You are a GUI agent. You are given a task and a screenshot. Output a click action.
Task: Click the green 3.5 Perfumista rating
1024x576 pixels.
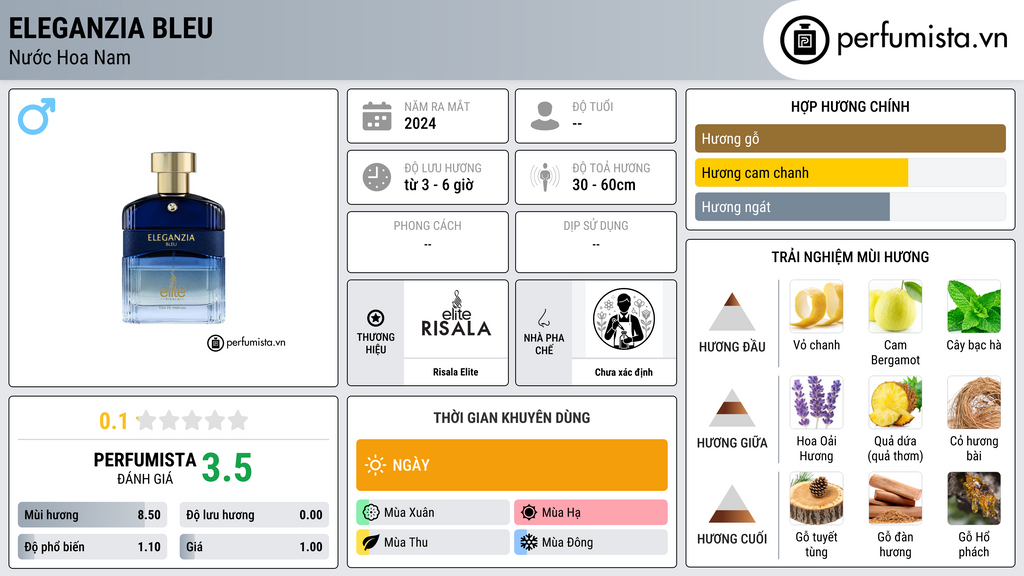point(227,468)
